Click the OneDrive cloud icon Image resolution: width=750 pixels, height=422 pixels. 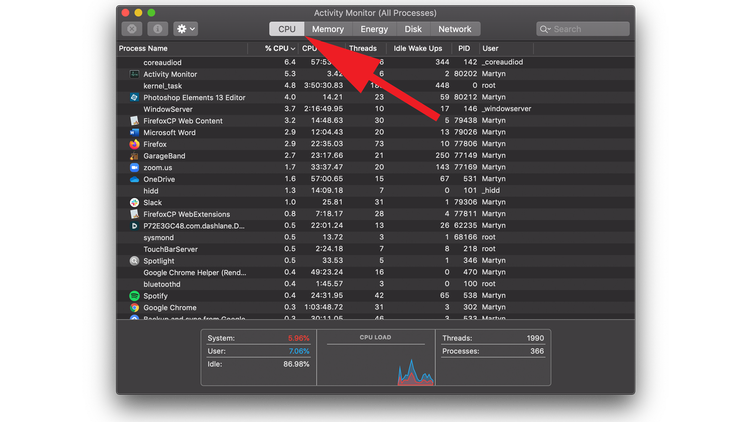click(134, 179)
